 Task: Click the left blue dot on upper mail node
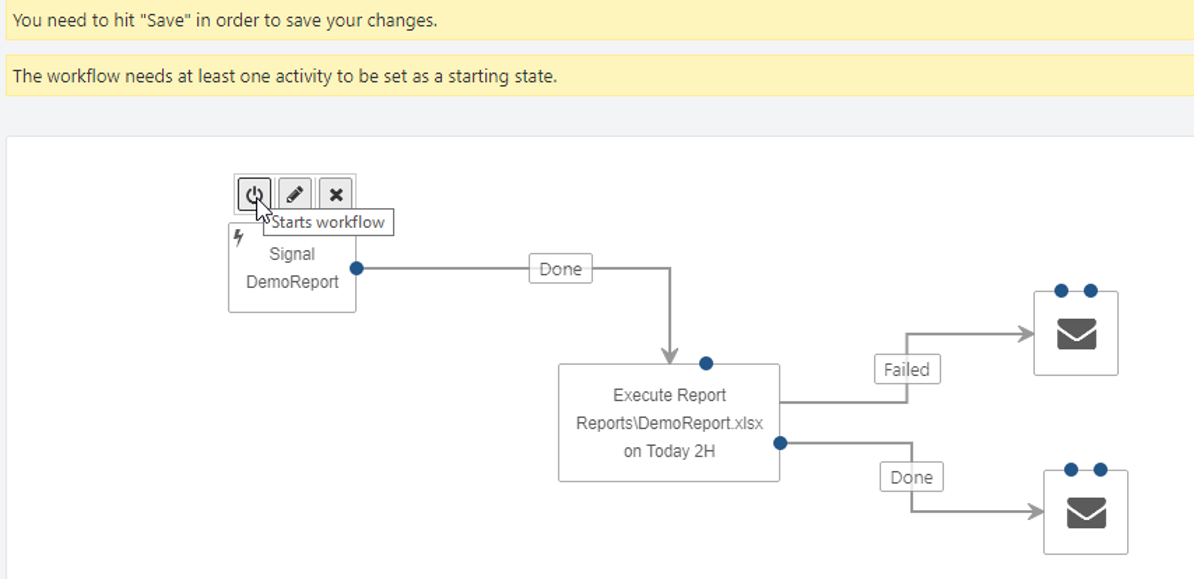click(1062, 290)
